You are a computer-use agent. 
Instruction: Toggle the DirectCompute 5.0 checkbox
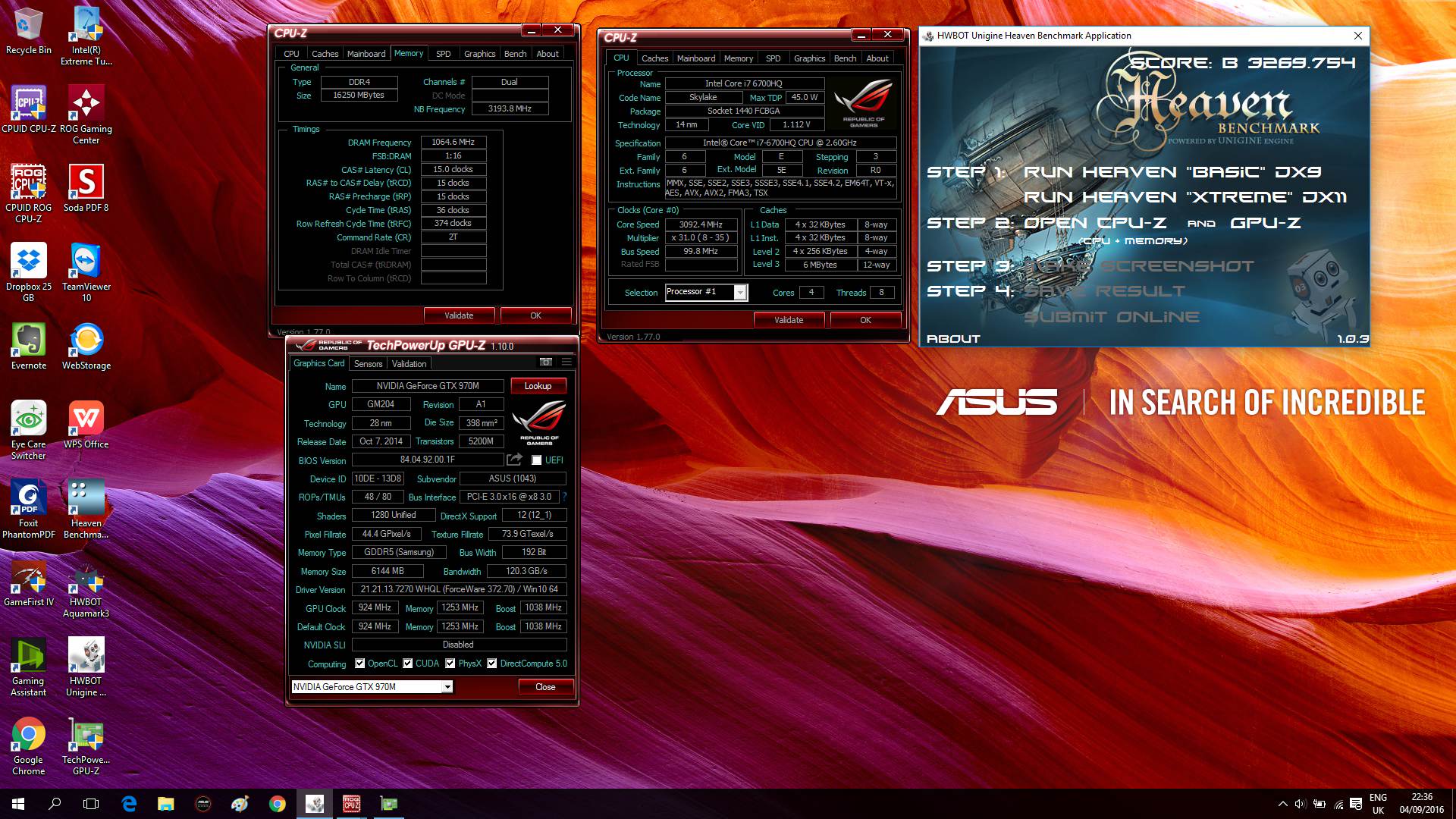[492, 664]
